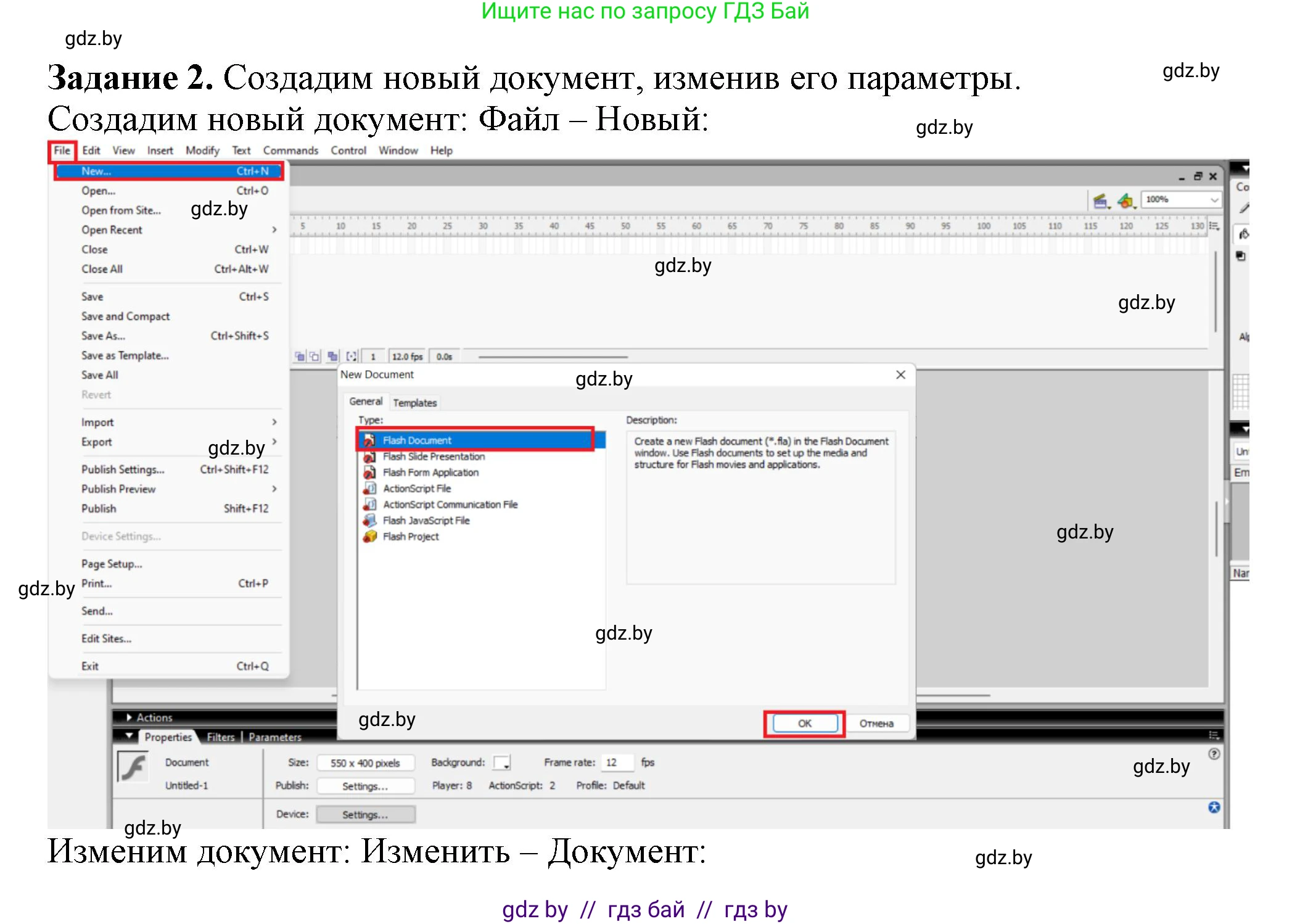The width and height of the screenshot is (1292, 924).
Task: Switch to the Templates tab
Action: coord(414,402)
